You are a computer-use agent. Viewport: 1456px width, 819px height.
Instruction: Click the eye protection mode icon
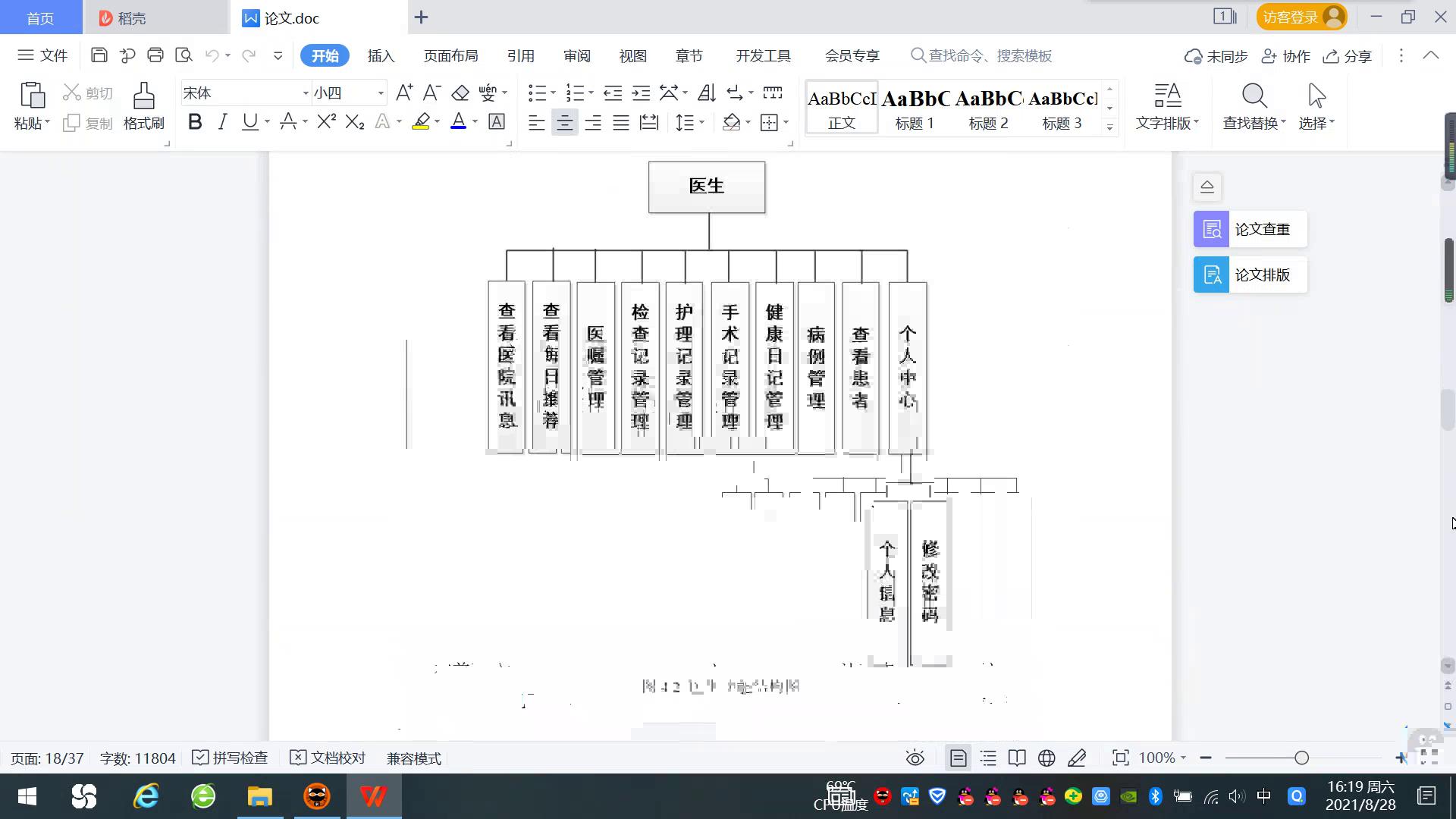[x=915, y=758]
